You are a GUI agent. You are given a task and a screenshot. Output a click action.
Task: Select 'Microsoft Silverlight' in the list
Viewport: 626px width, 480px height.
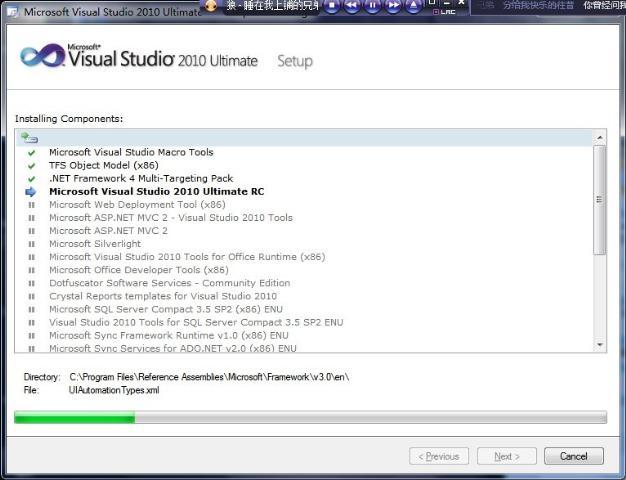click(x=95, y=244)
